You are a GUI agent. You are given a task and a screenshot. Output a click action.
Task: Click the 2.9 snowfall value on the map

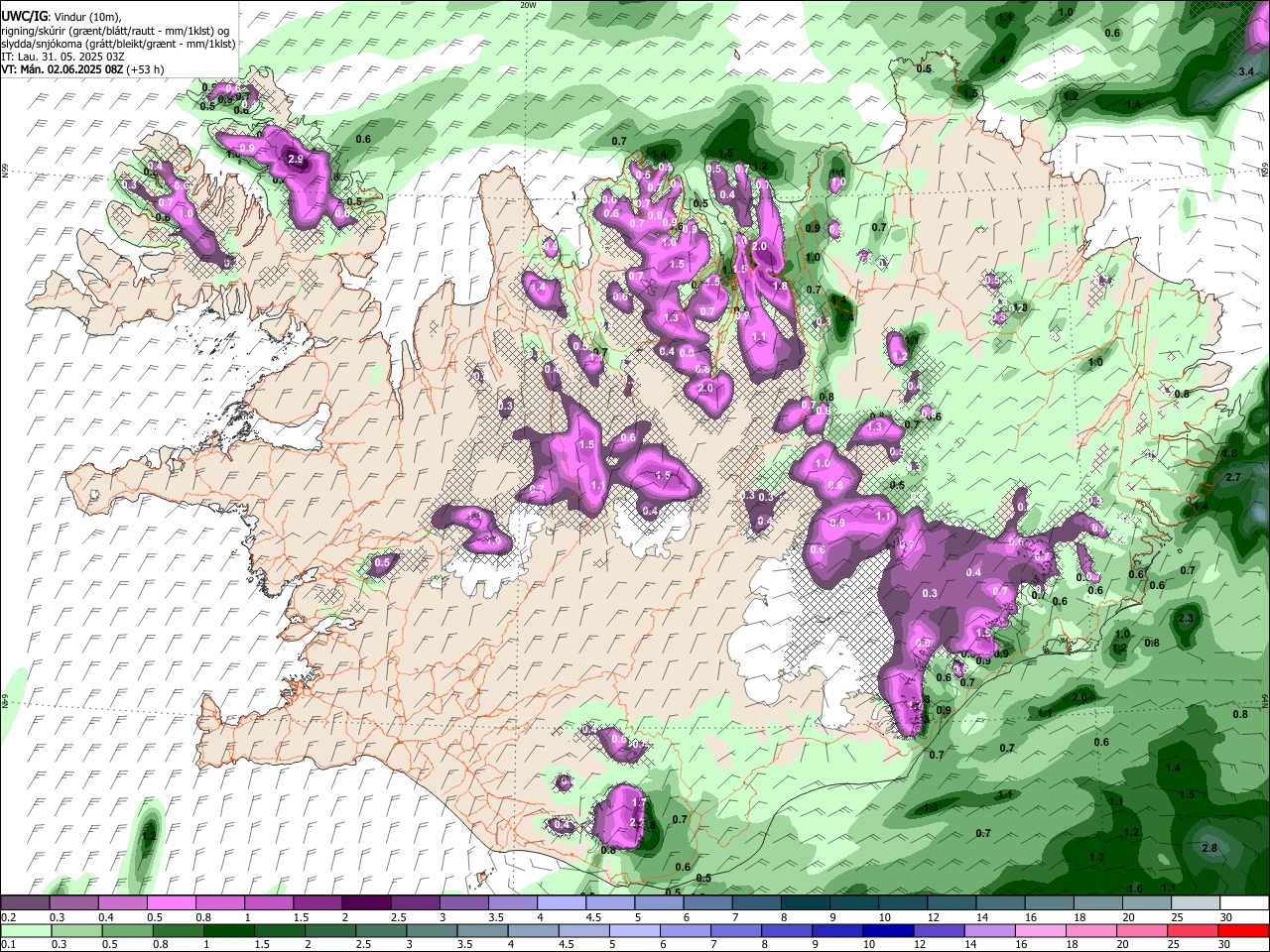pyautogui.click(x=295, y=159)
